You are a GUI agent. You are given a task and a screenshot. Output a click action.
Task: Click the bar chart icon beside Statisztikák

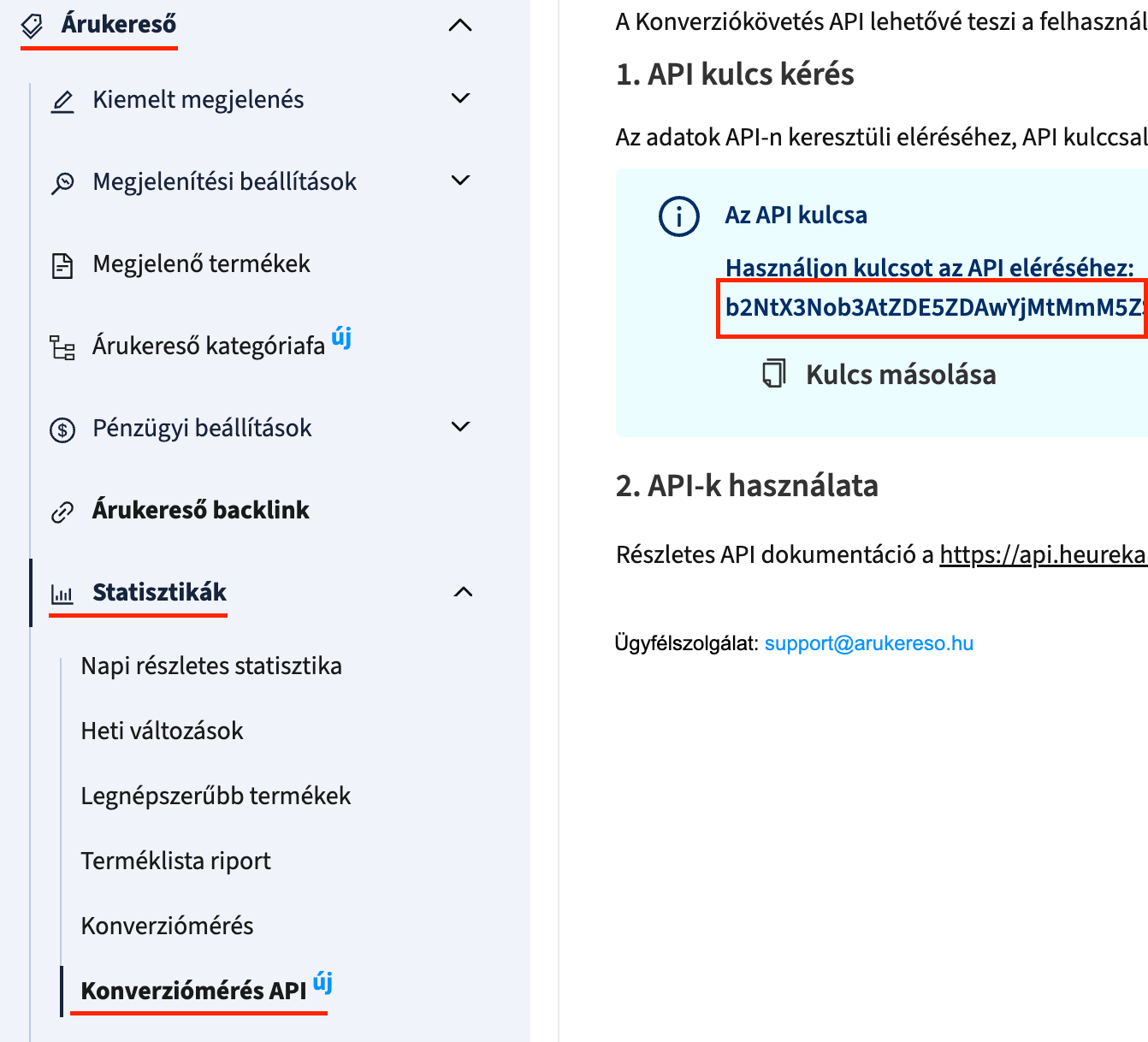point(62,594)
